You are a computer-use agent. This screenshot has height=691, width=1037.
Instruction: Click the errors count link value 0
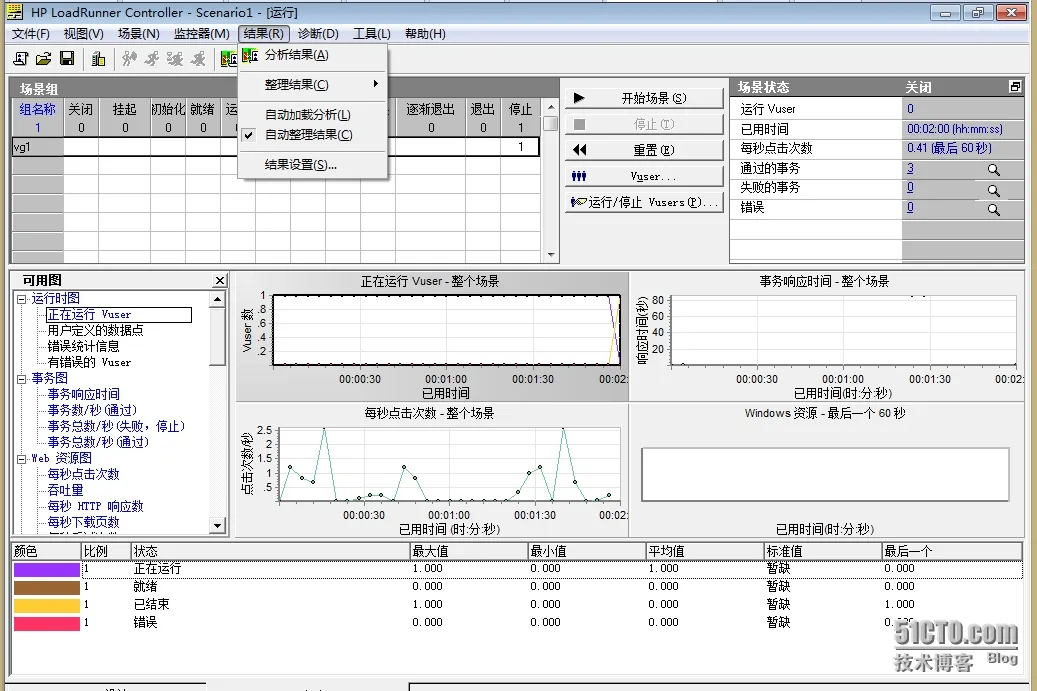point(910,207)
